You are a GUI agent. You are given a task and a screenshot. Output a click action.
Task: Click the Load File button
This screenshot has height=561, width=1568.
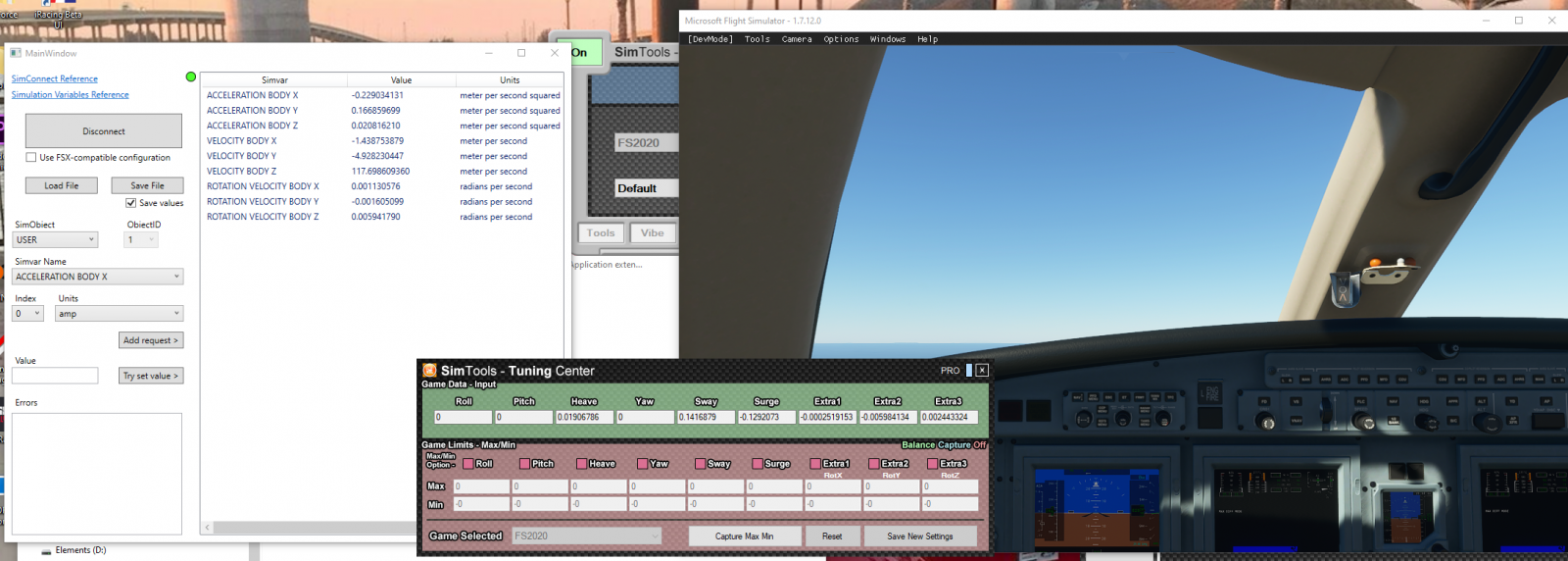click(61, 185)
